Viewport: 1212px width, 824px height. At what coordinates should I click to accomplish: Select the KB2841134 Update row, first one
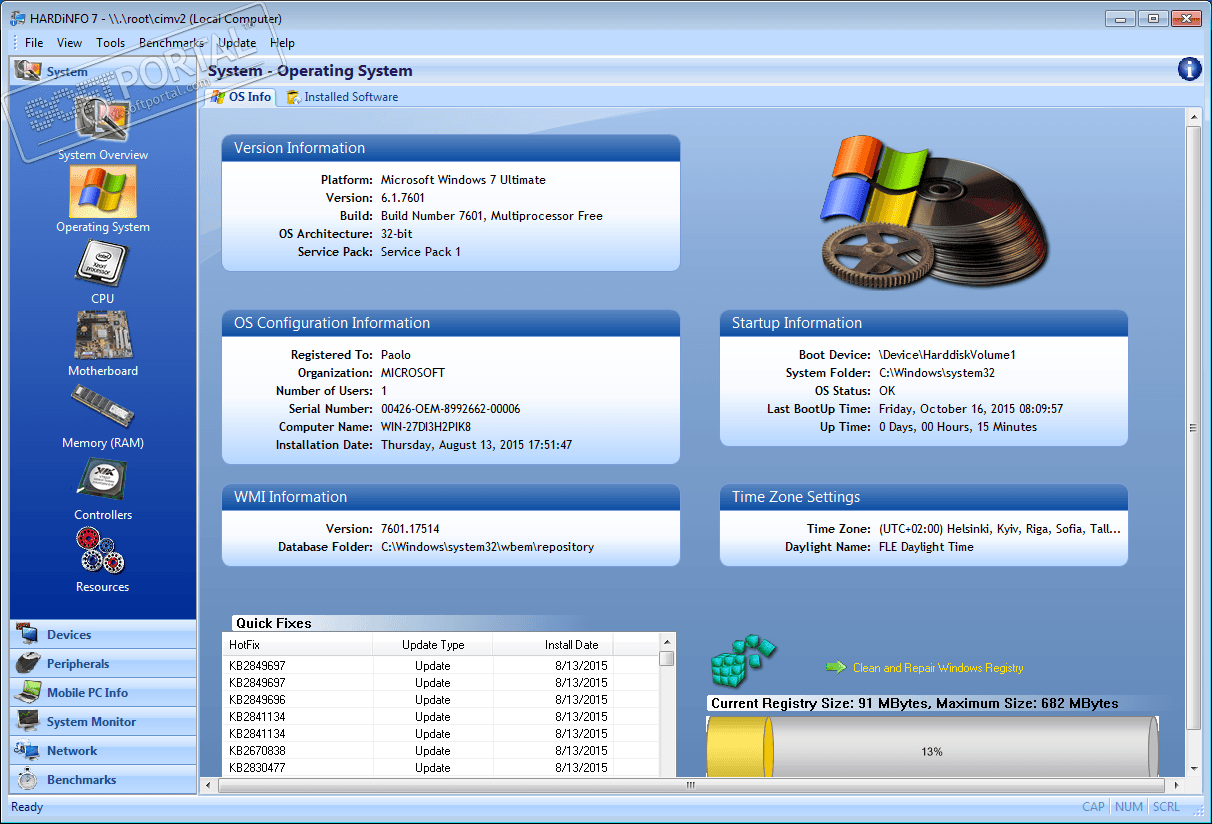click(440, 717)
